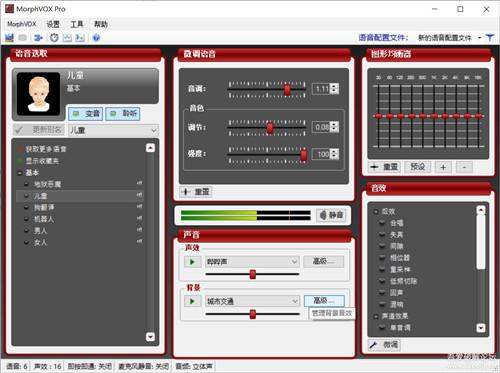
Task: Play the 背景 background sound preview
Action: click(x=192, y=302)
